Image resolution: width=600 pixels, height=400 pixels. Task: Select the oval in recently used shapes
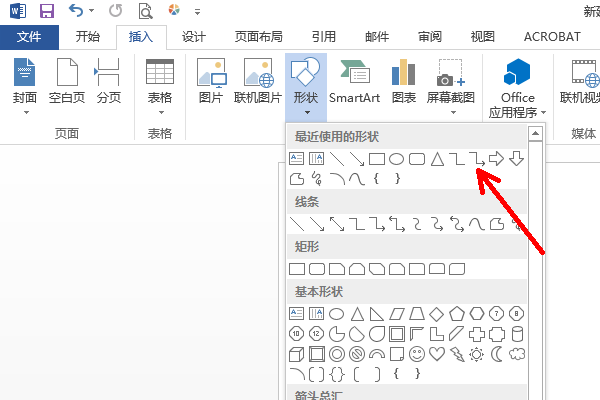(x=396, y=159)
